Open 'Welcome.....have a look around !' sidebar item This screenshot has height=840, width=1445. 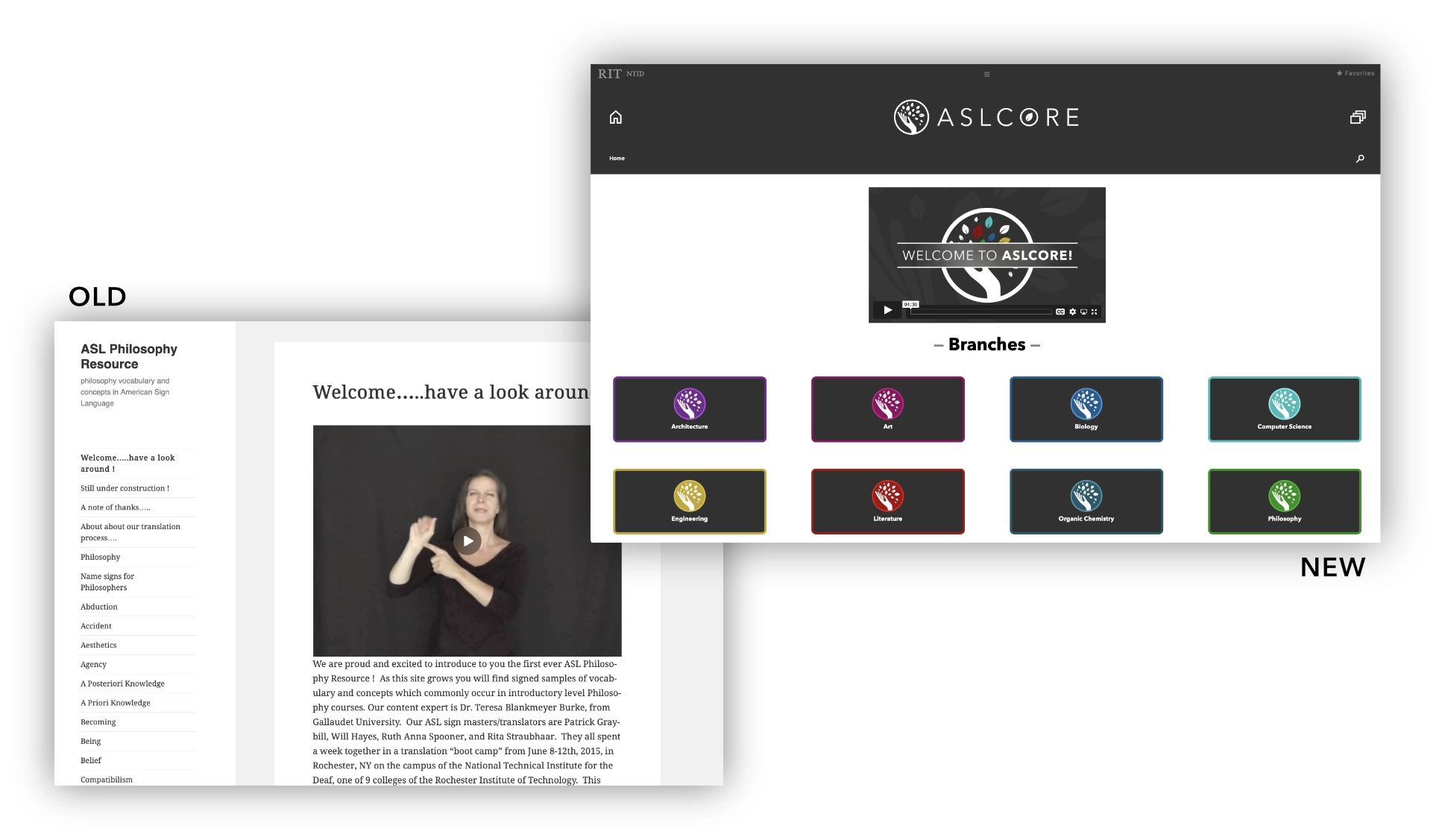coord(127,463)
